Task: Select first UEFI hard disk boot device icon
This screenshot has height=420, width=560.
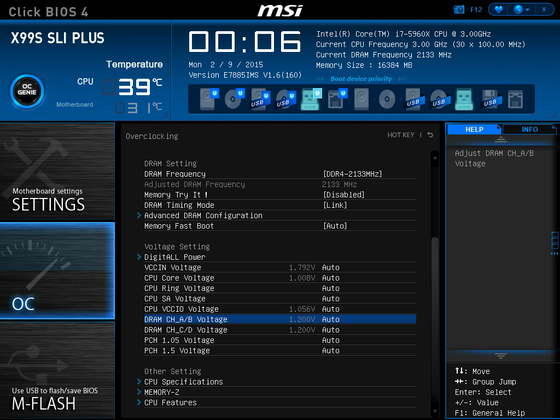Action: (209, 99)
